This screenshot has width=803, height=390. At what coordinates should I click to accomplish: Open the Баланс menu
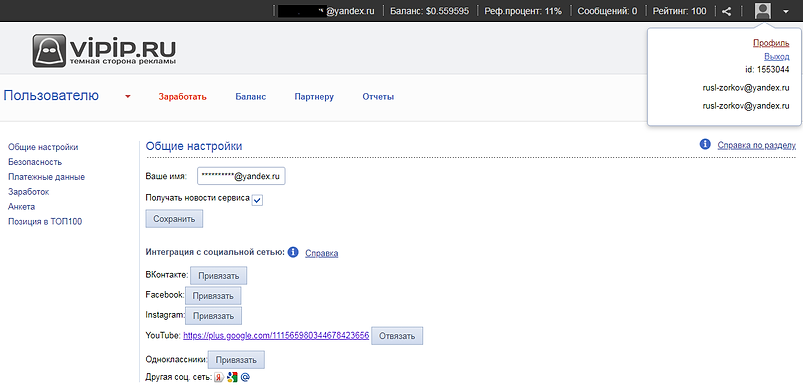[x=250, y=97]
